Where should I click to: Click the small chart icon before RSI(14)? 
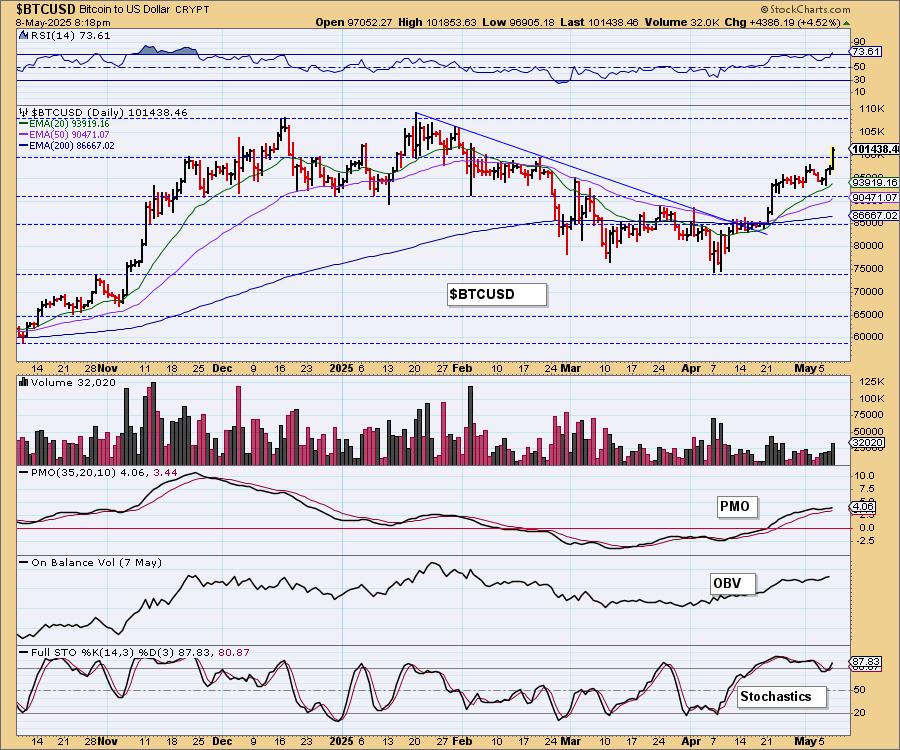(23, 35)
